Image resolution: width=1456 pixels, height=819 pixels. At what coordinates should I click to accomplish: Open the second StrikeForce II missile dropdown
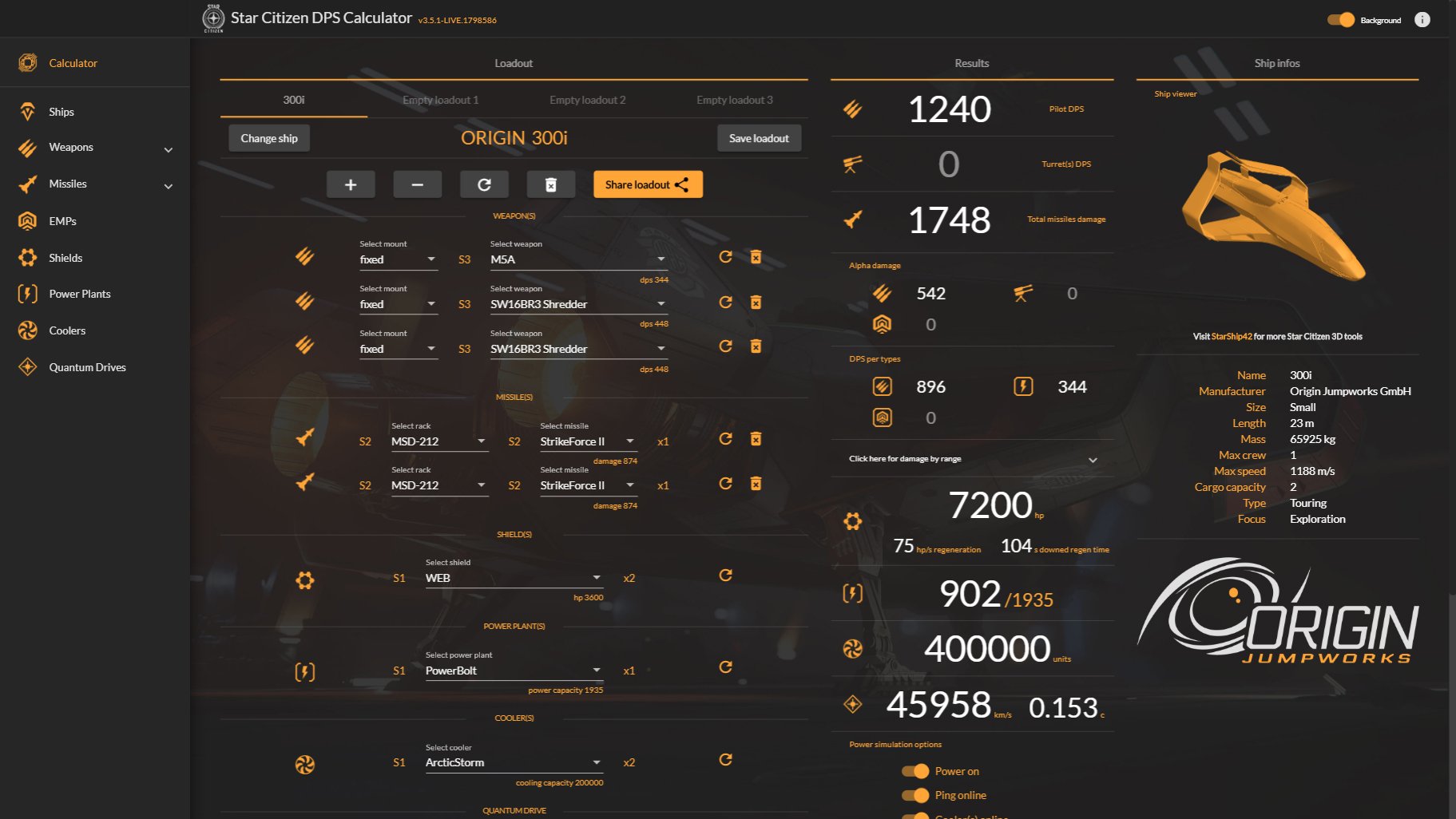pos(589,485)
